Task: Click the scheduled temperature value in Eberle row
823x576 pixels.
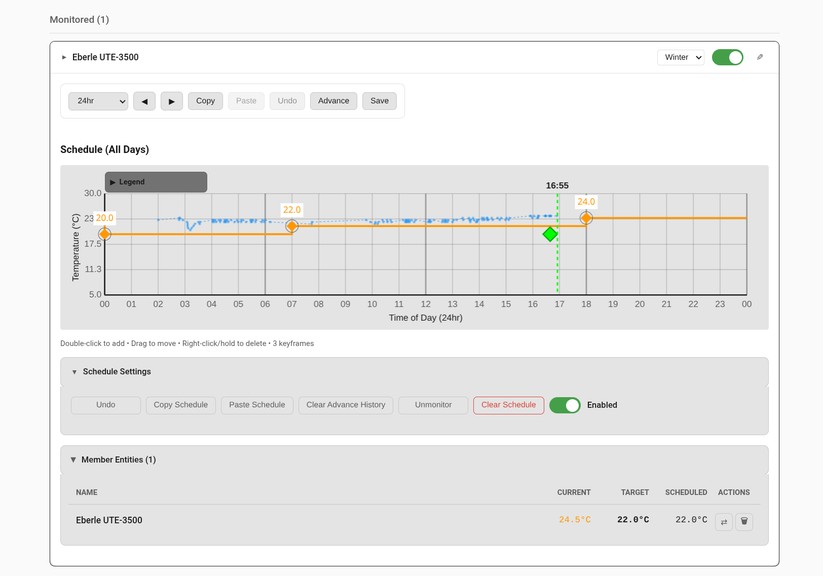Action: [x=691, y=520]
